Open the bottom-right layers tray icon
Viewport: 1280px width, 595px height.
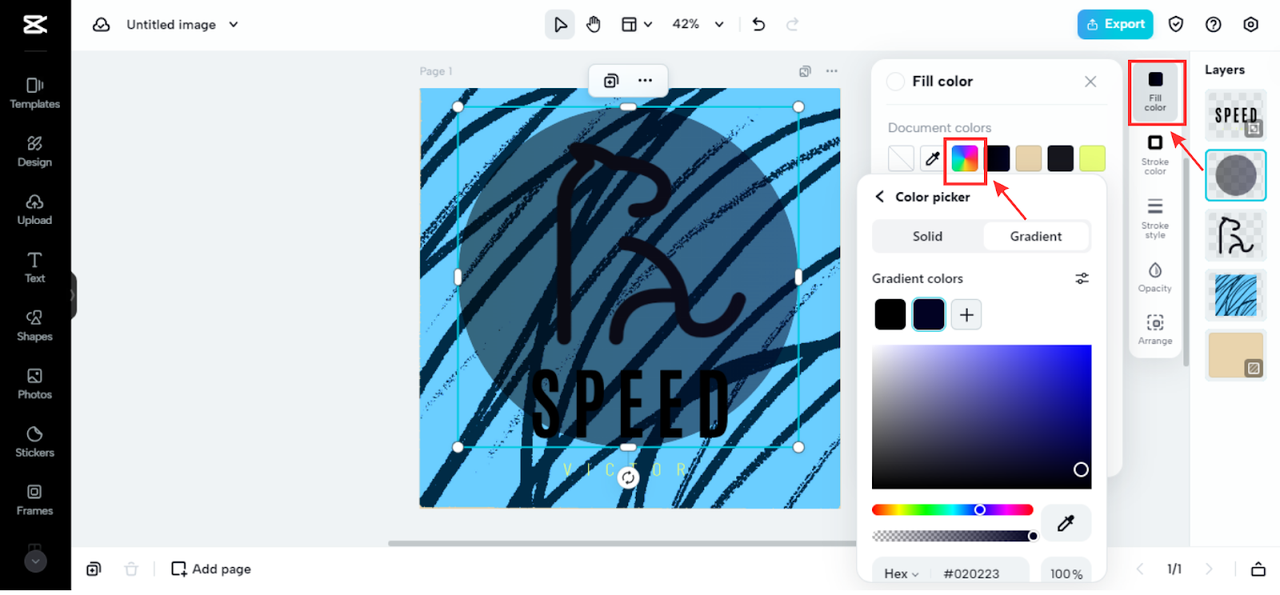[1258, 569]
